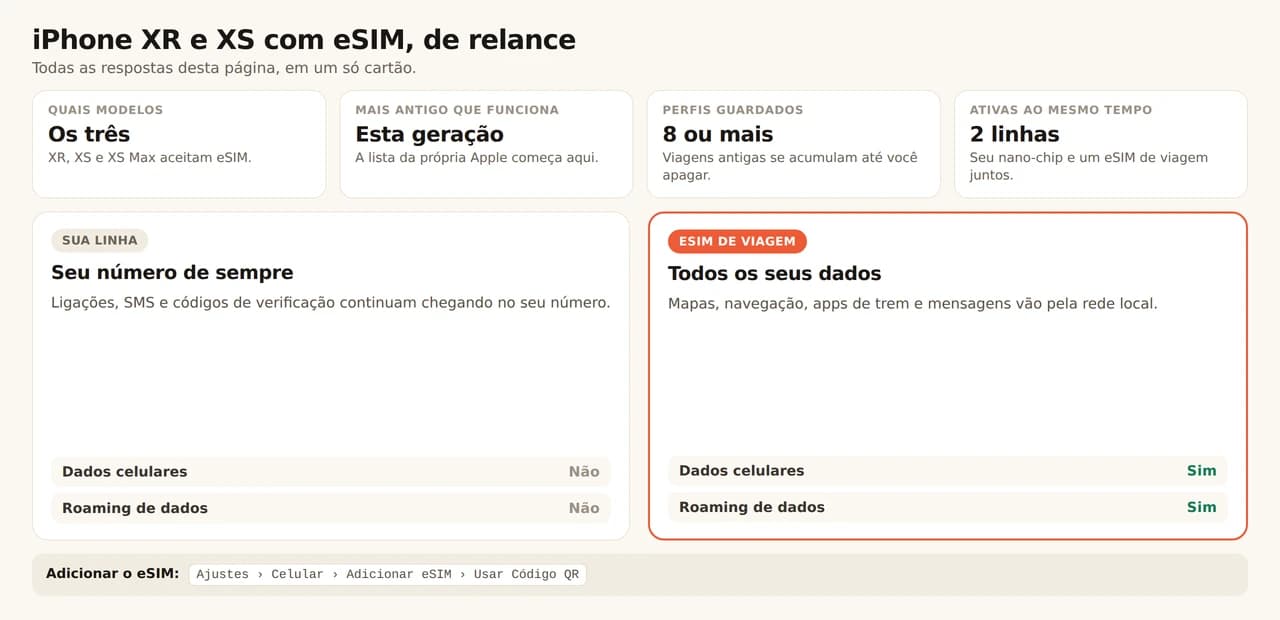This screenshot has height=620, width=1280.
Task: Click the "Seu número de sempre" heading
Action: pyautogui.click(x=172, y=272)
